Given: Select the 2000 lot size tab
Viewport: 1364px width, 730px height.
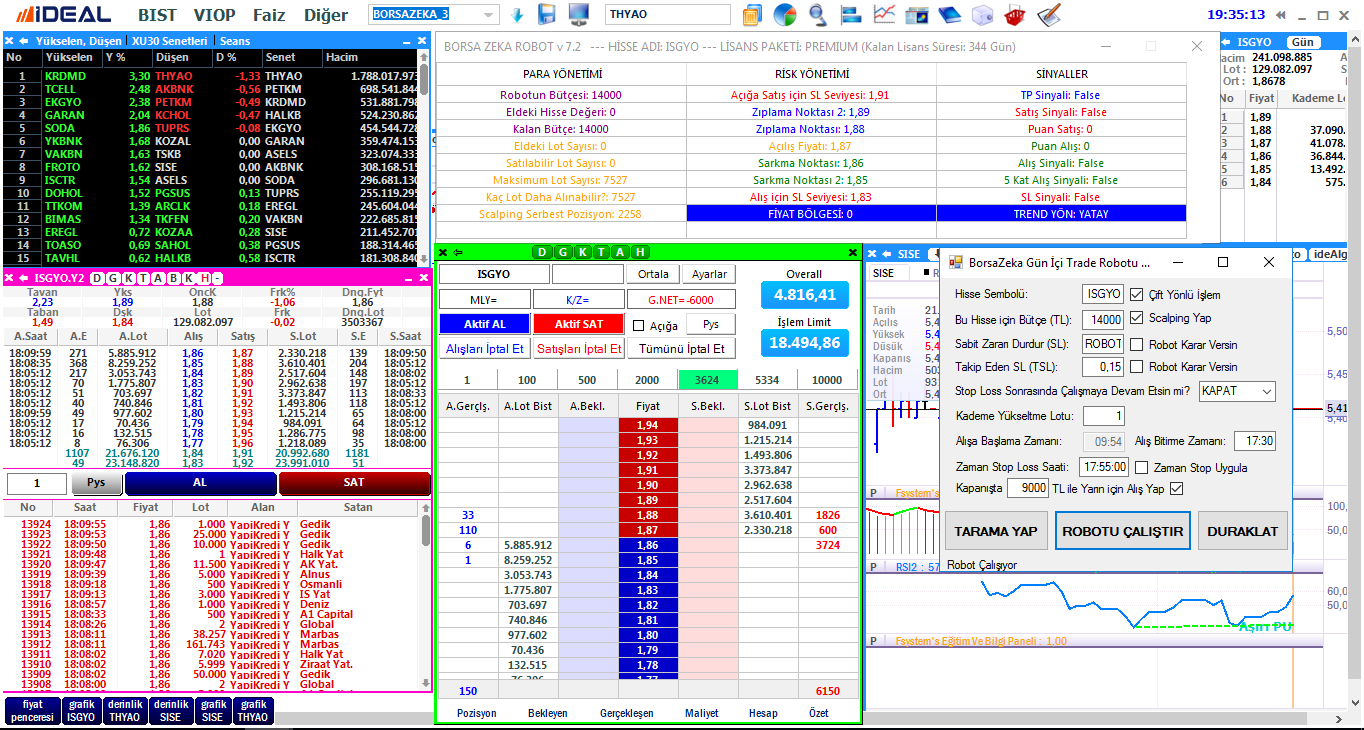Looking at the screenshot, I should pos(647,380).
